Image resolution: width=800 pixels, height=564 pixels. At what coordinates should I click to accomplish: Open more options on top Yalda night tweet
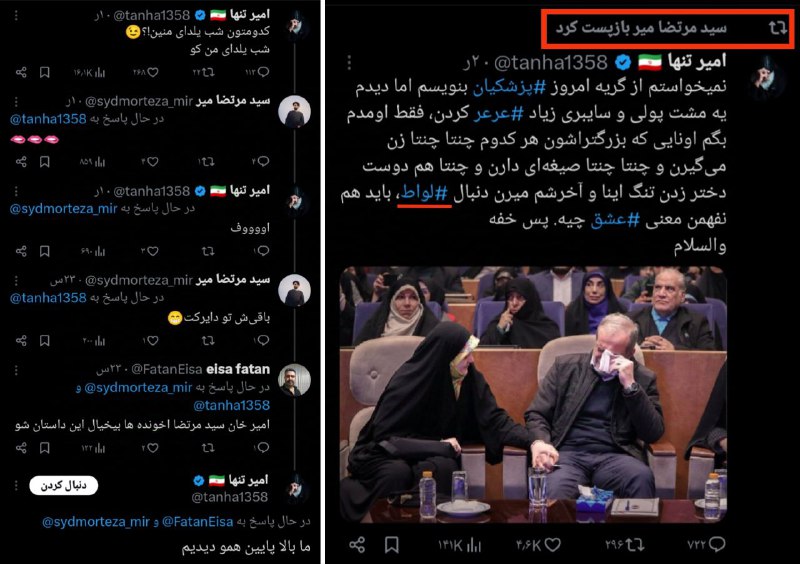tap(16, 16)
